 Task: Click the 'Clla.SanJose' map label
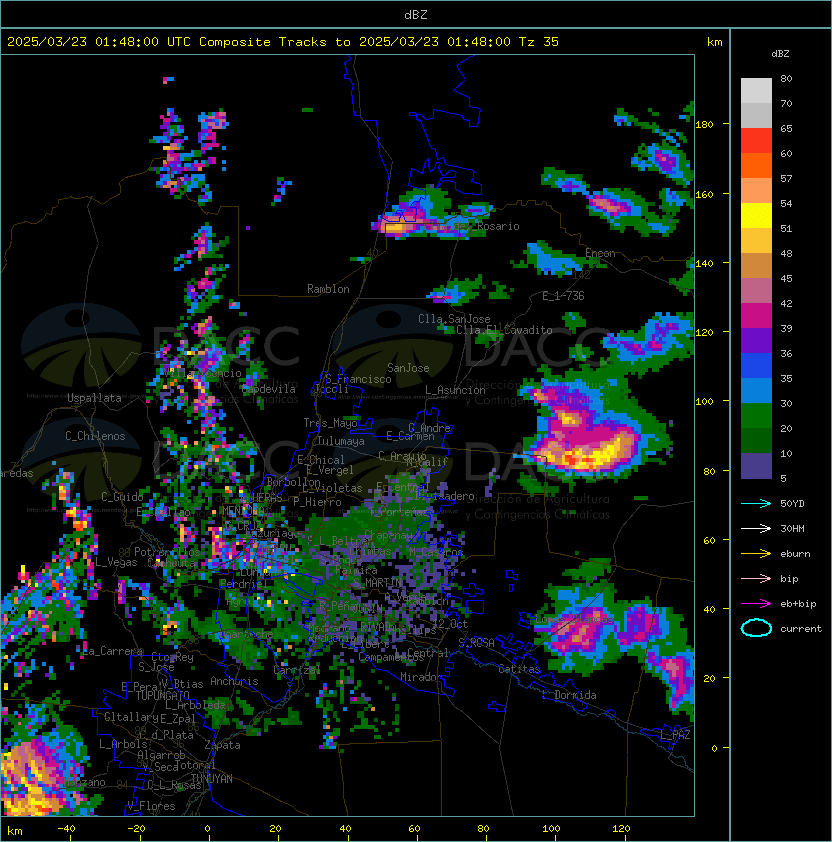[454, 319]
